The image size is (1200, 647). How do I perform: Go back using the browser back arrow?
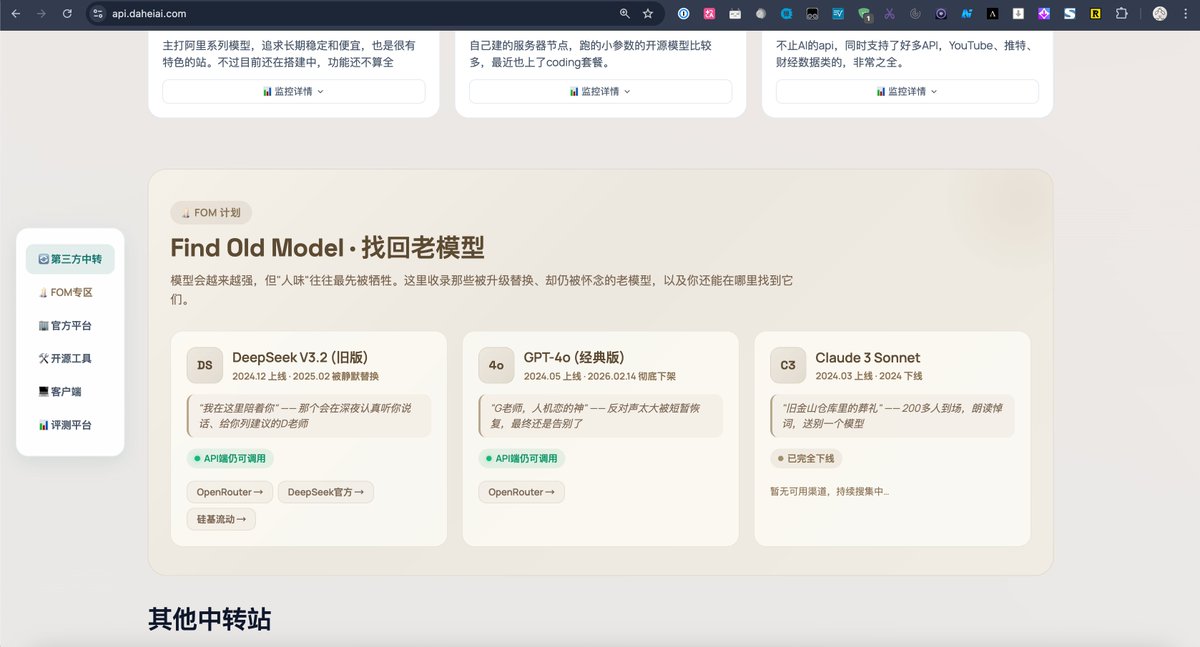coord(15,14)
